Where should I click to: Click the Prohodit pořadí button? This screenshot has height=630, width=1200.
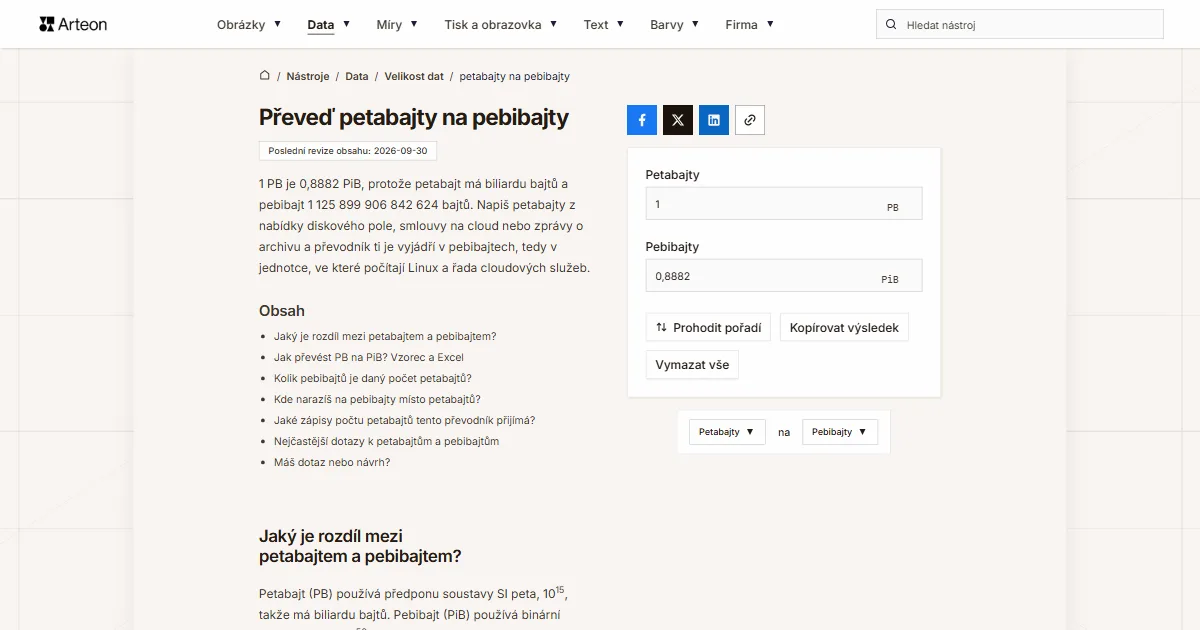click(708, 327)
